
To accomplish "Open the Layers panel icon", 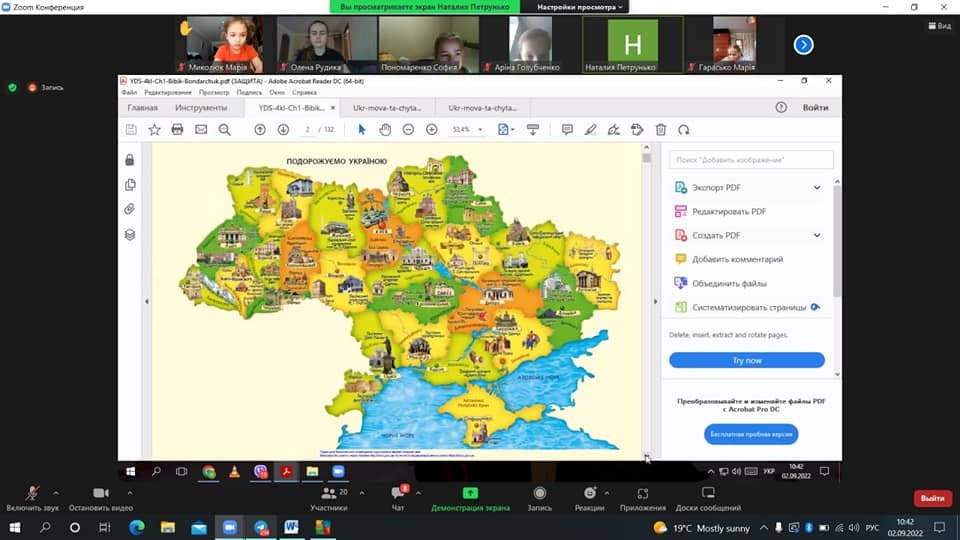I will [130, 234].
